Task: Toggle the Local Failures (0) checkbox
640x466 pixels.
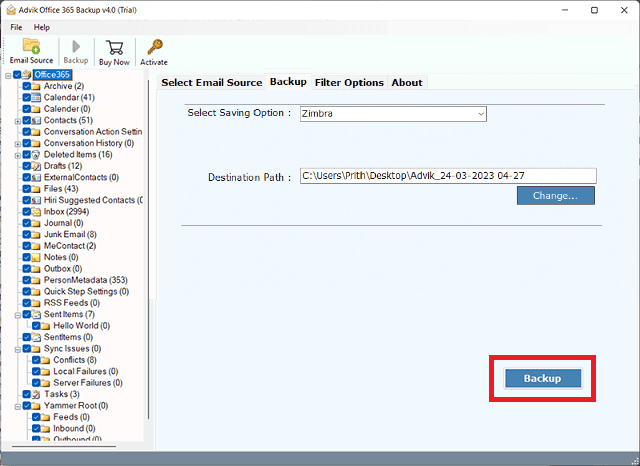Action: 36,371
